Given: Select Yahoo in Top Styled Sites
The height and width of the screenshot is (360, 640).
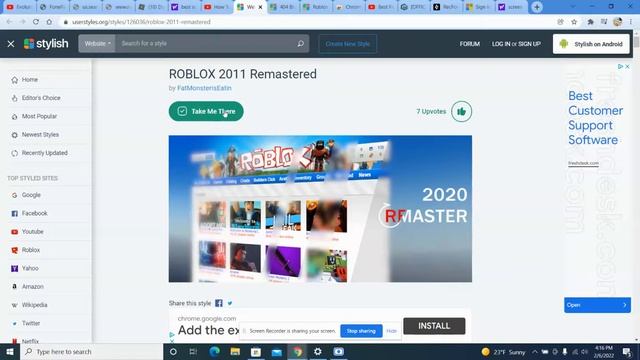Looking at the screenshot, I should pyautogui.click(x=30, y=269).
